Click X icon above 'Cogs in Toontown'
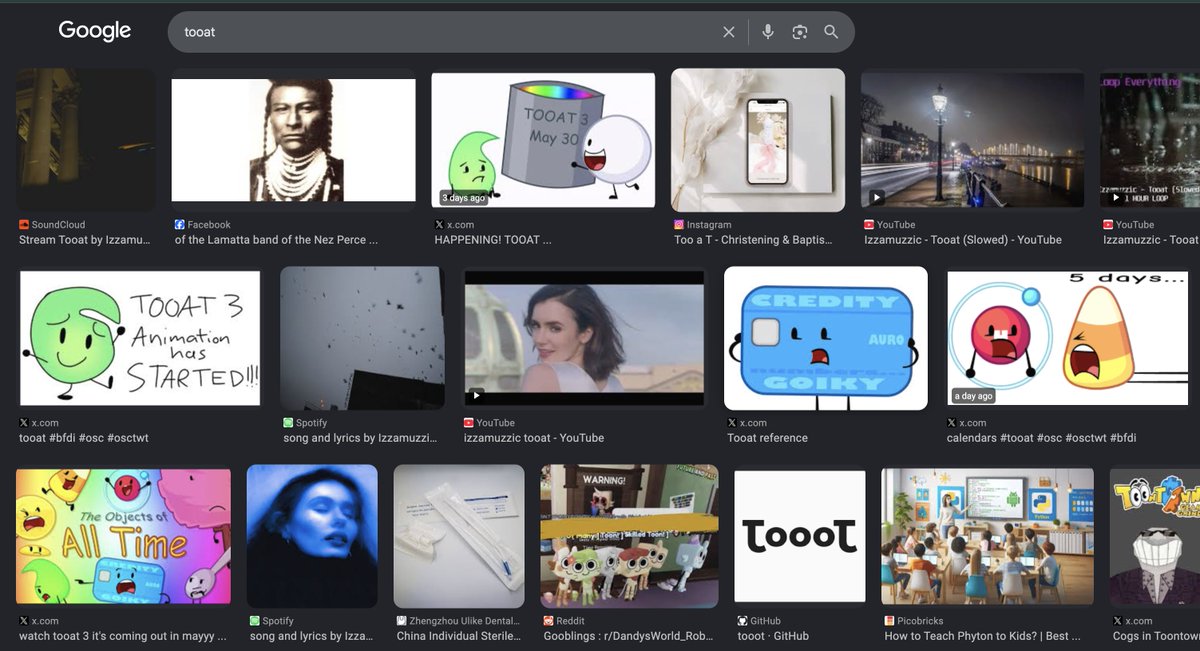 point(1118,621)
